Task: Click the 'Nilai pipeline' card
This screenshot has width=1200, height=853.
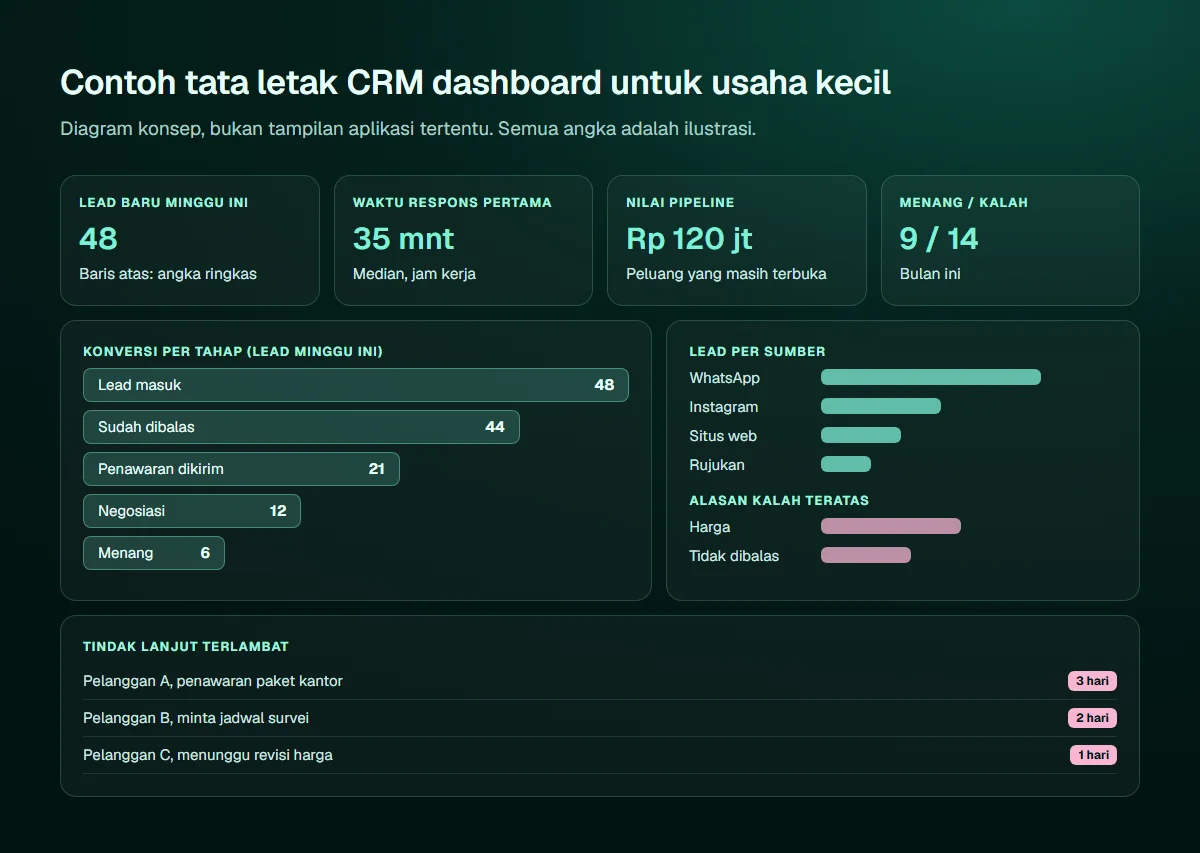Action: [737, 240]
